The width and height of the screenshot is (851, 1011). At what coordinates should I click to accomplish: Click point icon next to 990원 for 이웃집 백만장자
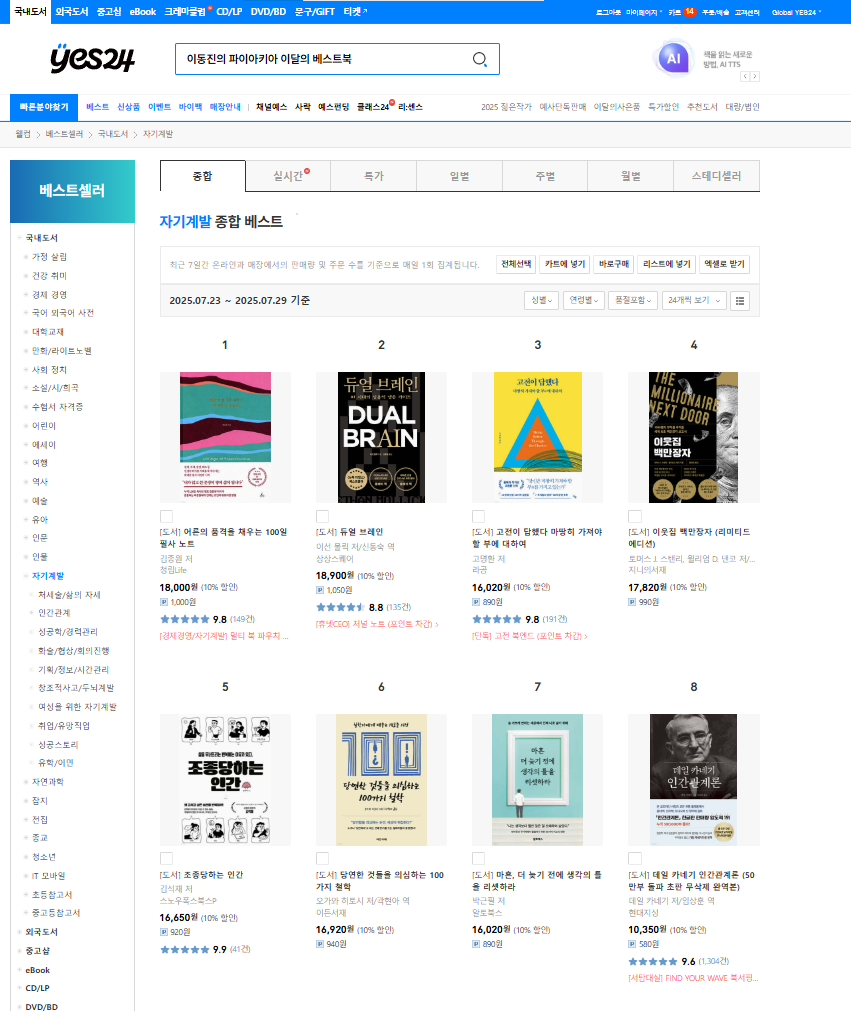(x=632, y=602)
